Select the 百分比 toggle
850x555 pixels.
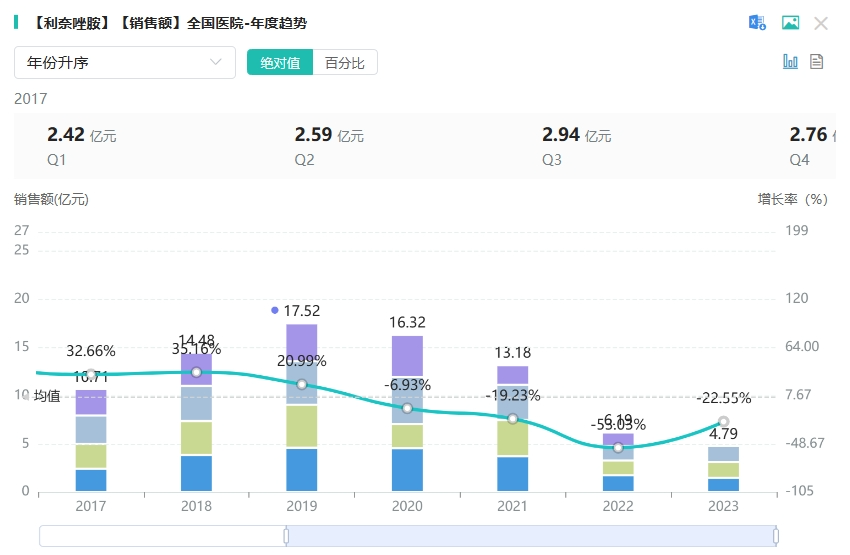coord(345,62)
